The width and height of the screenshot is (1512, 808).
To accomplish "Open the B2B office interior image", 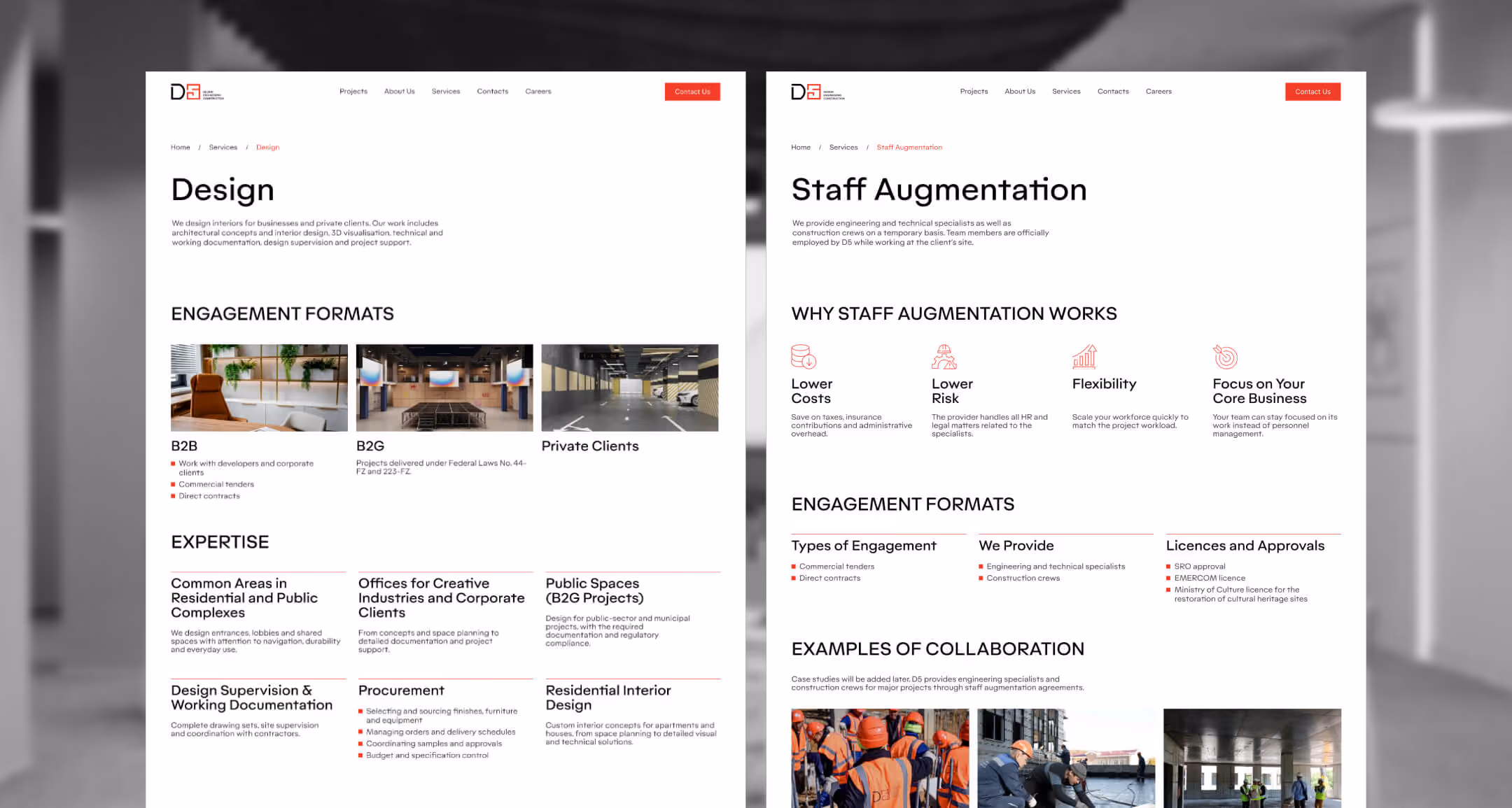I will coord(259,388).
